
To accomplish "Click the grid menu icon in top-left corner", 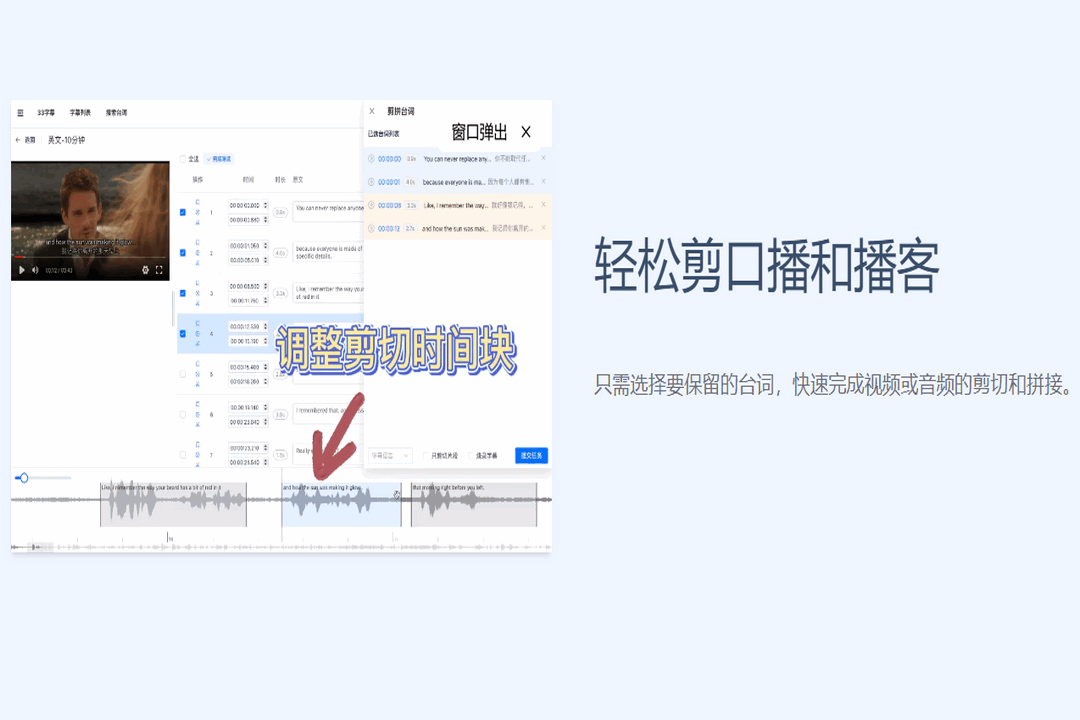I will [21, 112].
